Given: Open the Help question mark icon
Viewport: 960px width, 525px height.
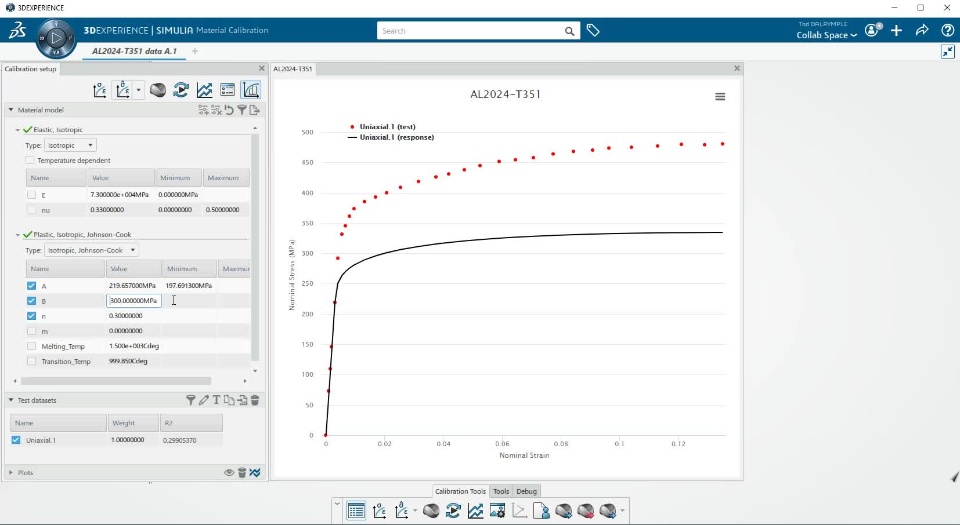Looking at the screenshot, I should 947,30.
